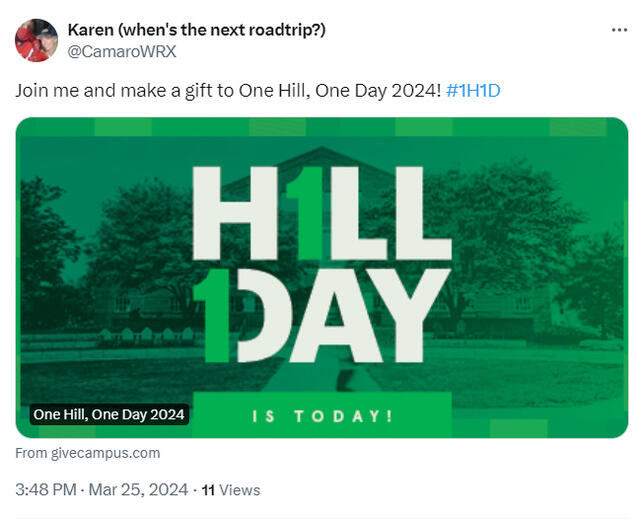Click the large DAY lettering in image
This screenshot has width=640, height=519.
click(344, 315)
